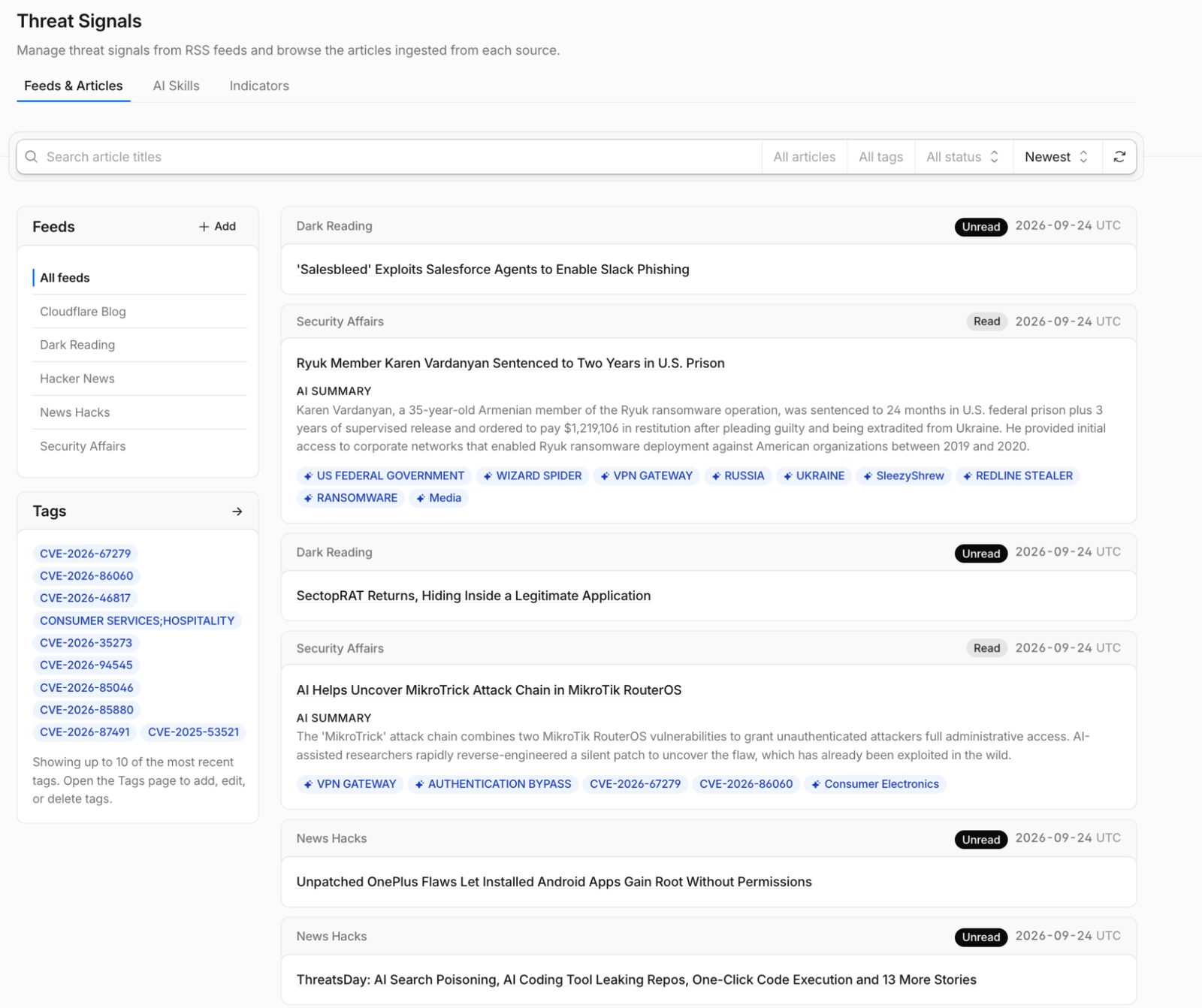Click the CONSUMER SERVICES;HOSPITALITY tag
The height and width of the screenshot is (1008, 1202).
[137, 620]
